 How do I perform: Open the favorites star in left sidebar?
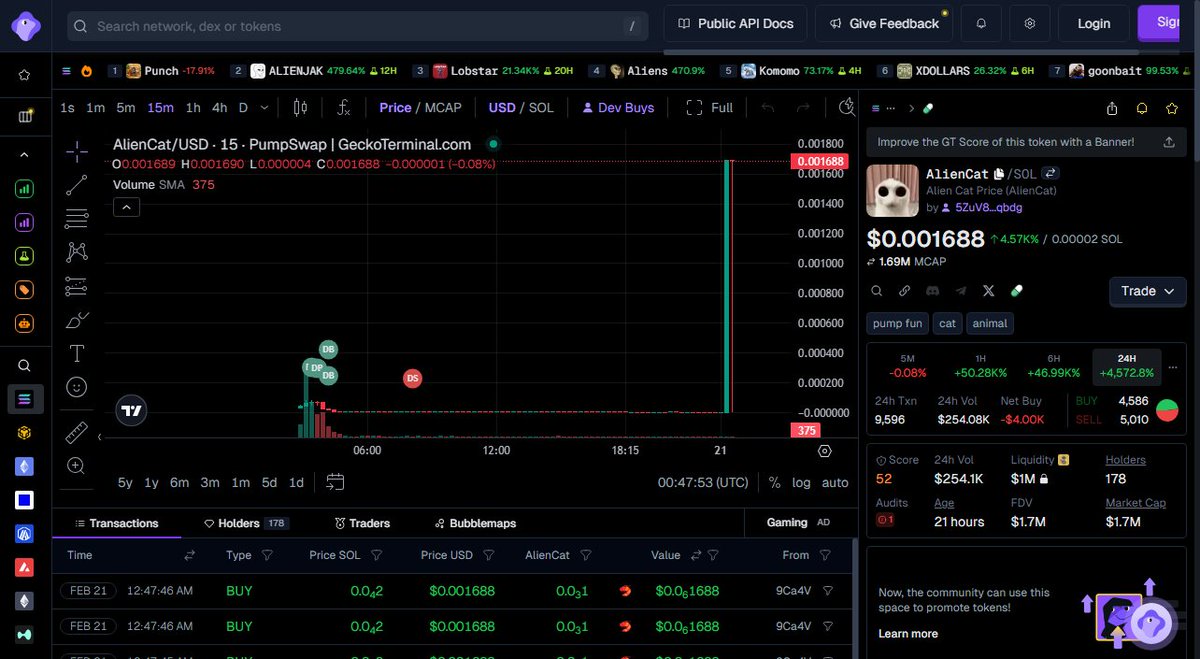(x=24, y=74)
